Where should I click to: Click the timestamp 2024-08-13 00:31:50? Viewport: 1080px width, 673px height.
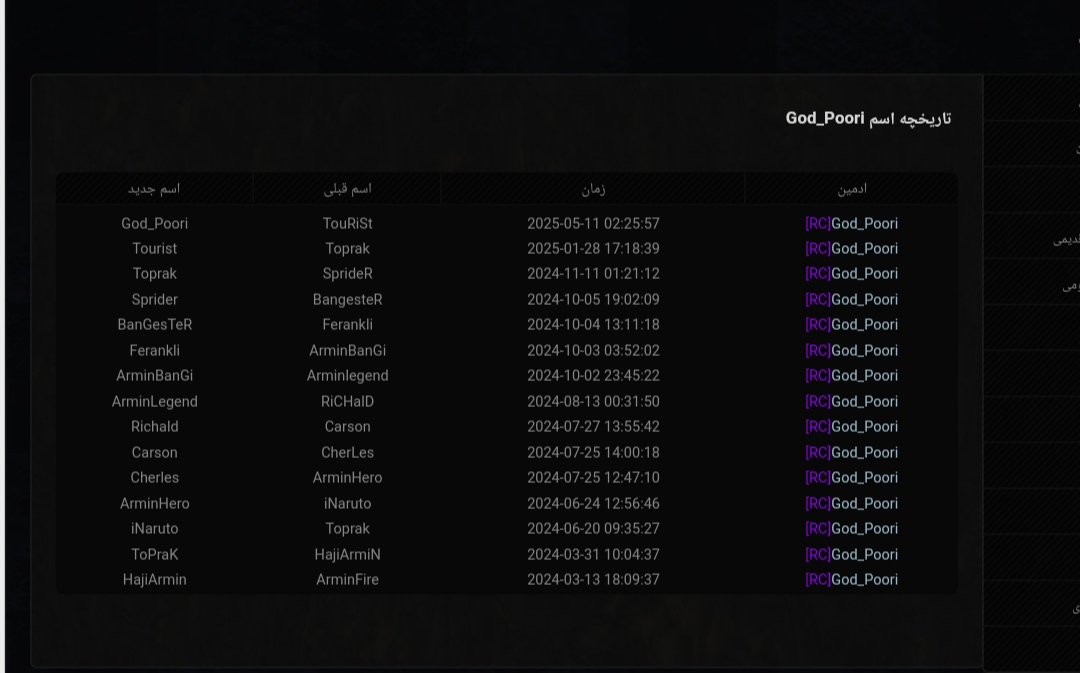pos(593,402)
